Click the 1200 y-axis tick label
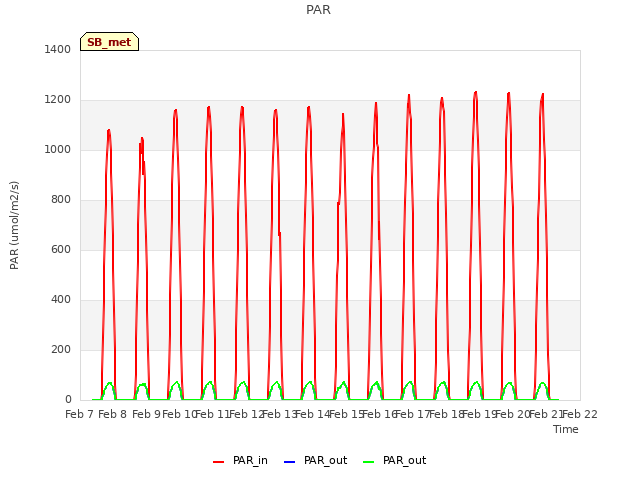The image size is (640, 480). [58, 100]
